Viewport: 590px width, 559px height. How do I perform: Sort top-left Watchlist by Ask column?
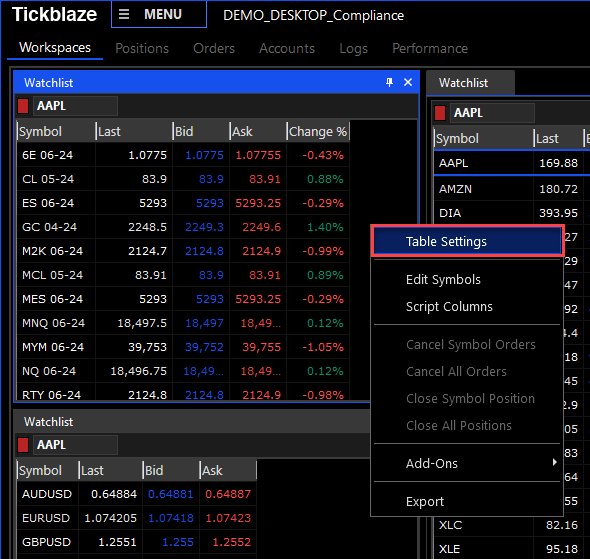258,132
